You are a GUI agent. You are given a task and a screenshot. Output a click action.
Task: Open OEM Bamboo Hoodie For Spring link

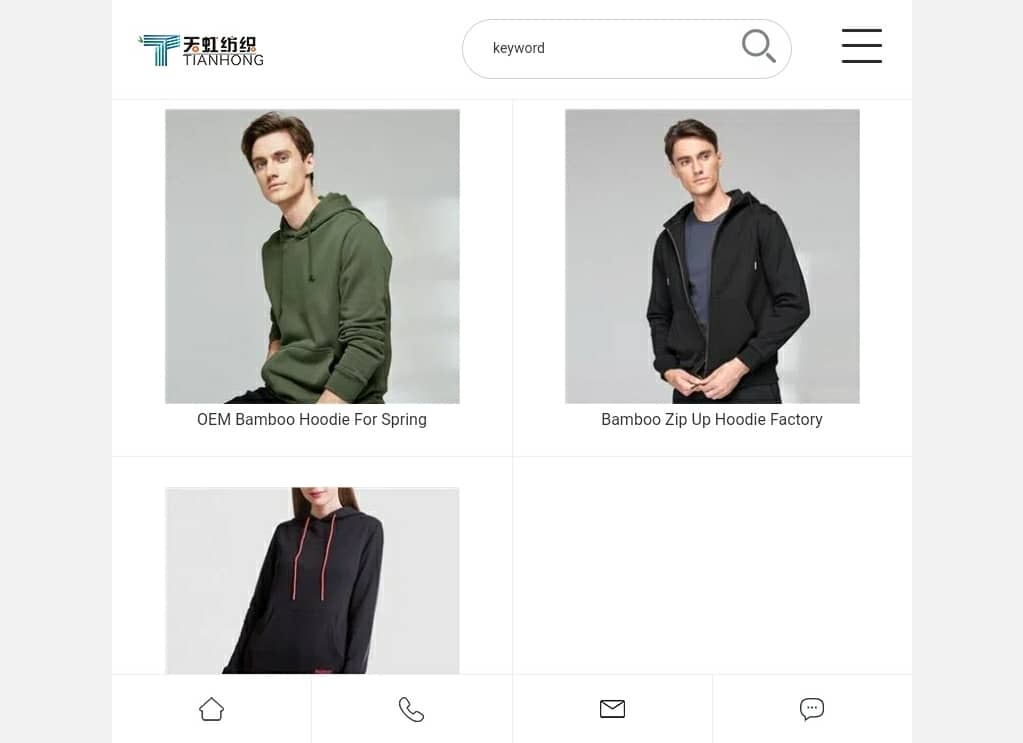coord(312,419)
